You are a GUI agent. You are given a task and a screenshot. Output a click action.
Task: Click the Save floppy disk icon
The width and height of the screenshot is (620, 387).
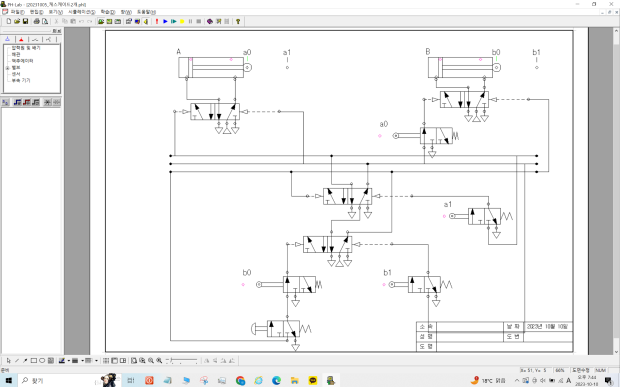click(x=26, y=21)
